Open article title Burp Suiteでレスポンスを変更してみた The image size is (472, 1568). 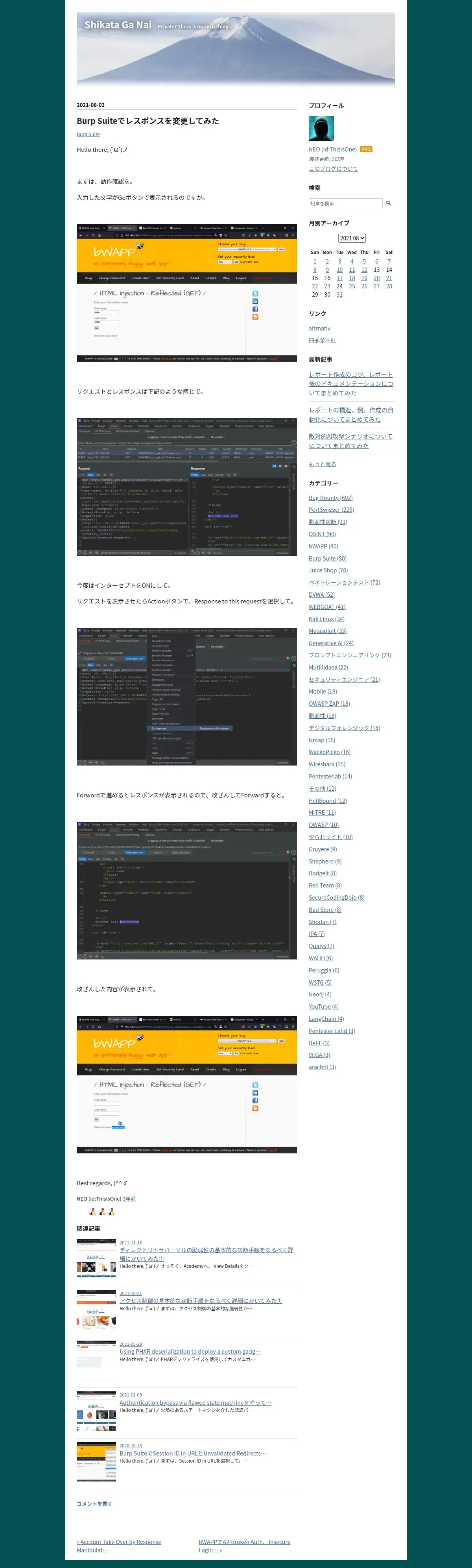148,121
